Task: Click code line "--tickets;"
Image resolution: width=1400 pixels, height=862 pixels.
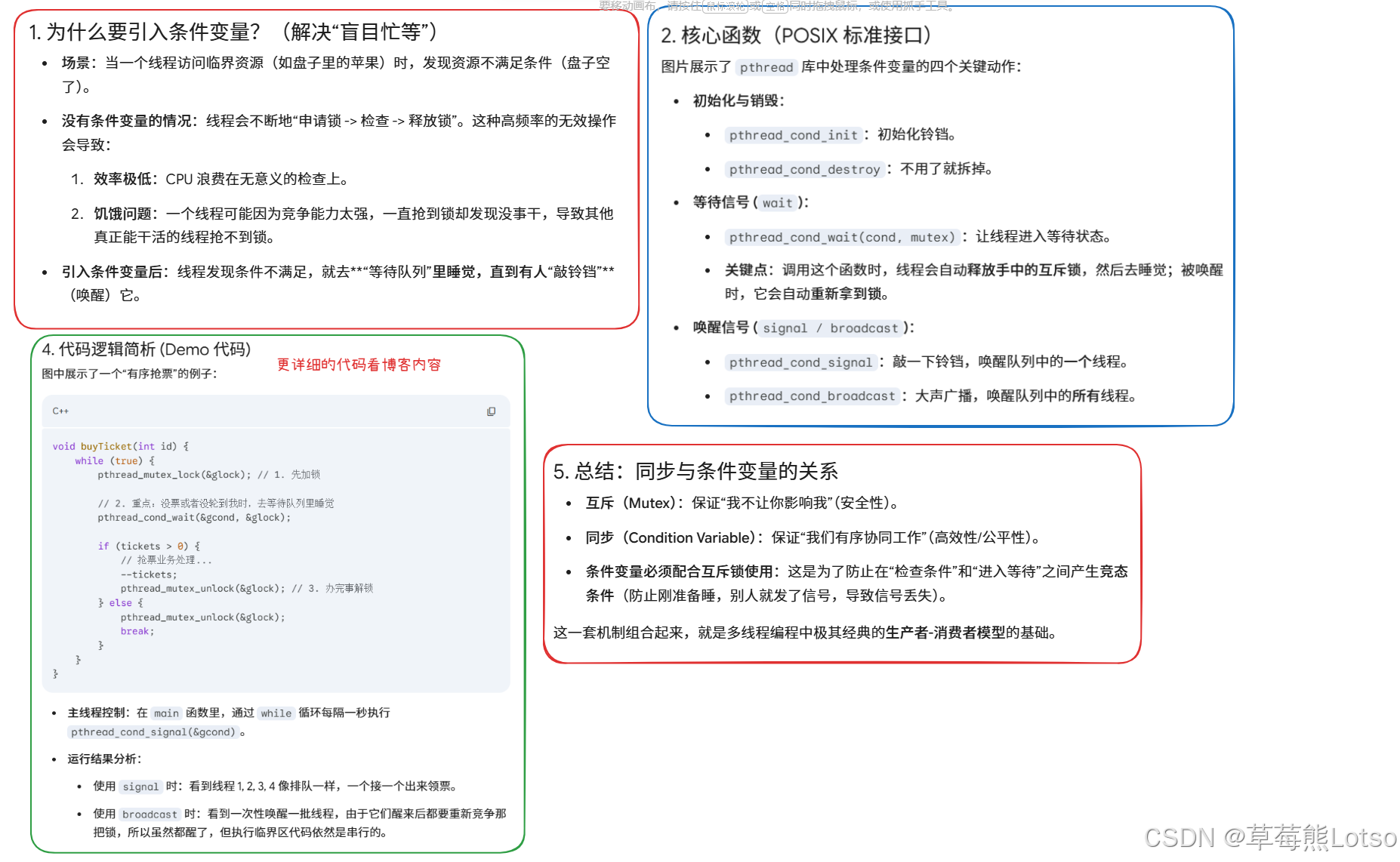Action: point(149,575)
